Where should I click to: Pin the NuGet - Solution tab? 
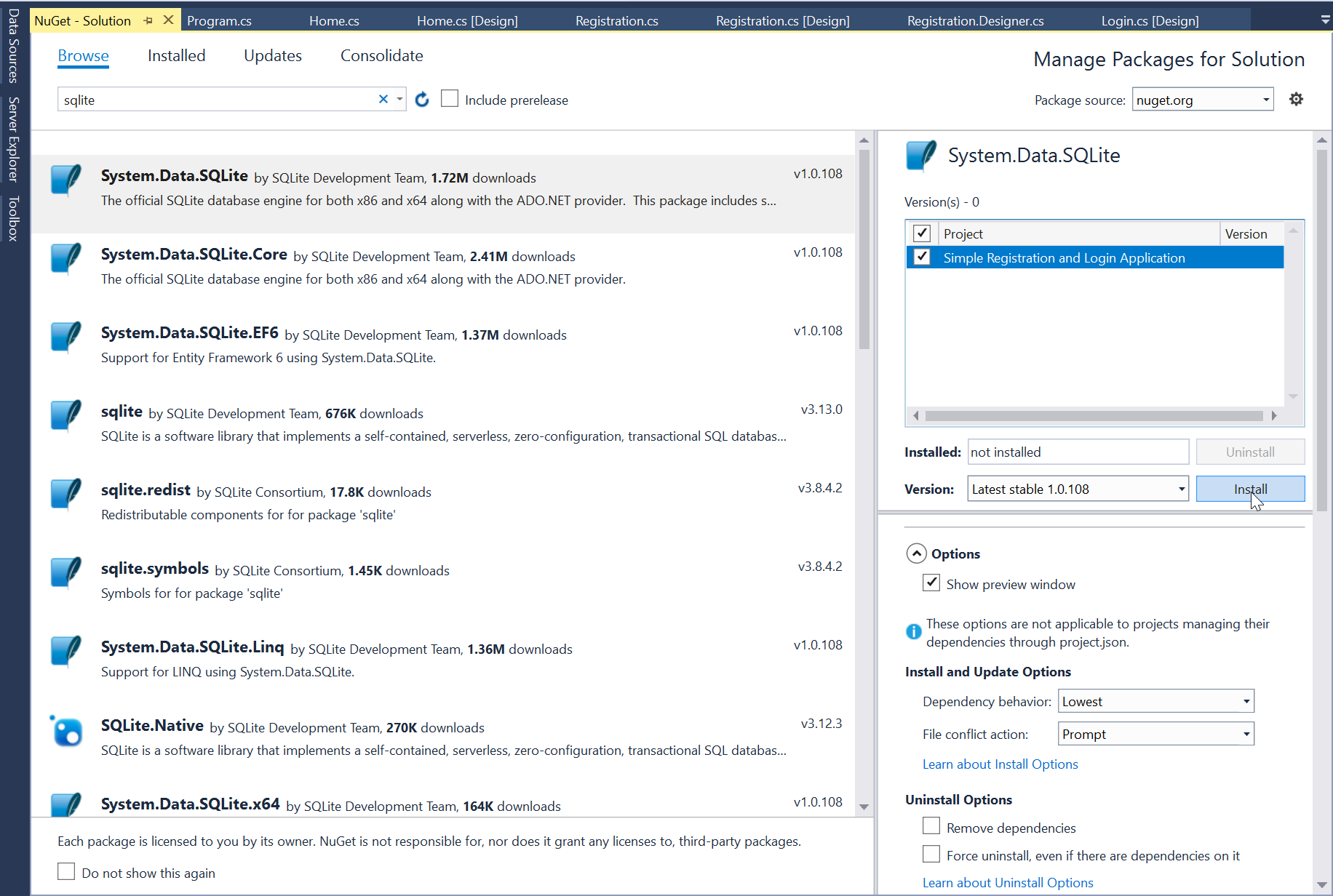[x=148, y=20]
